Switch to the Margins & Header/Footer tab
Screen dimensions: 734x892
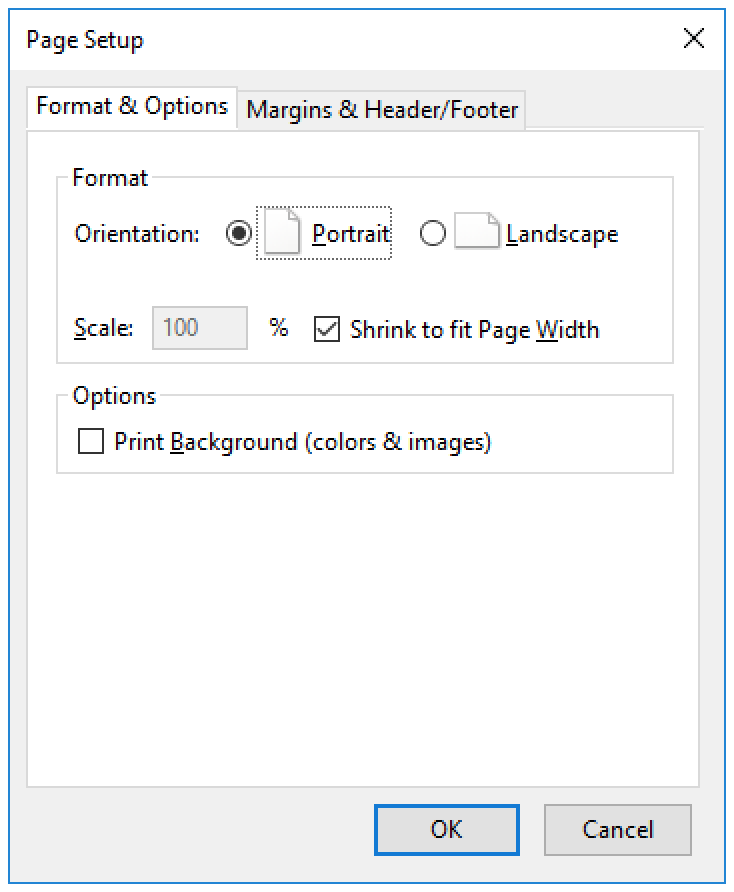382,109
